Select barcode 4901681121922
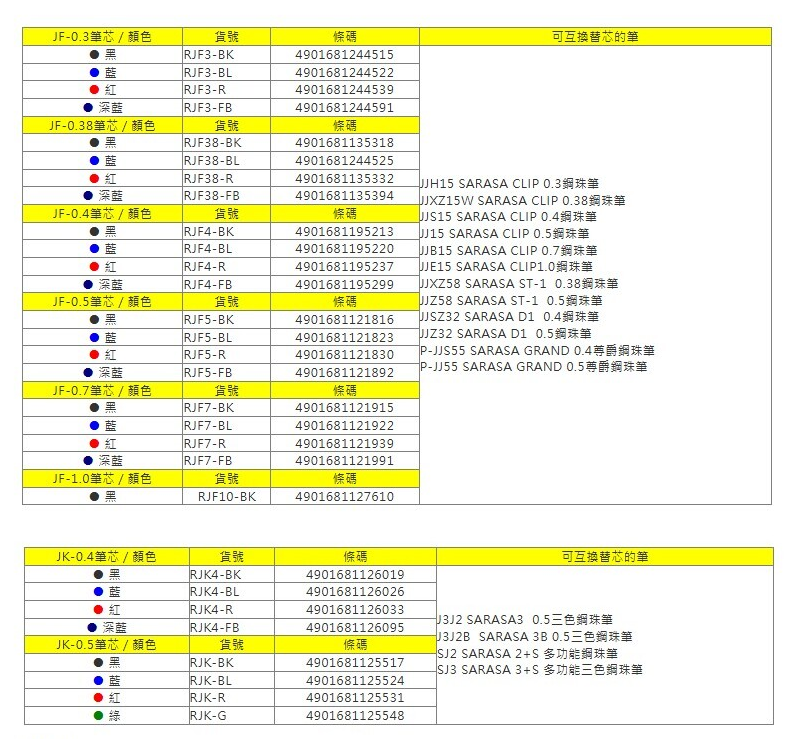Screen dimensions: 803x739 point(345,426)
